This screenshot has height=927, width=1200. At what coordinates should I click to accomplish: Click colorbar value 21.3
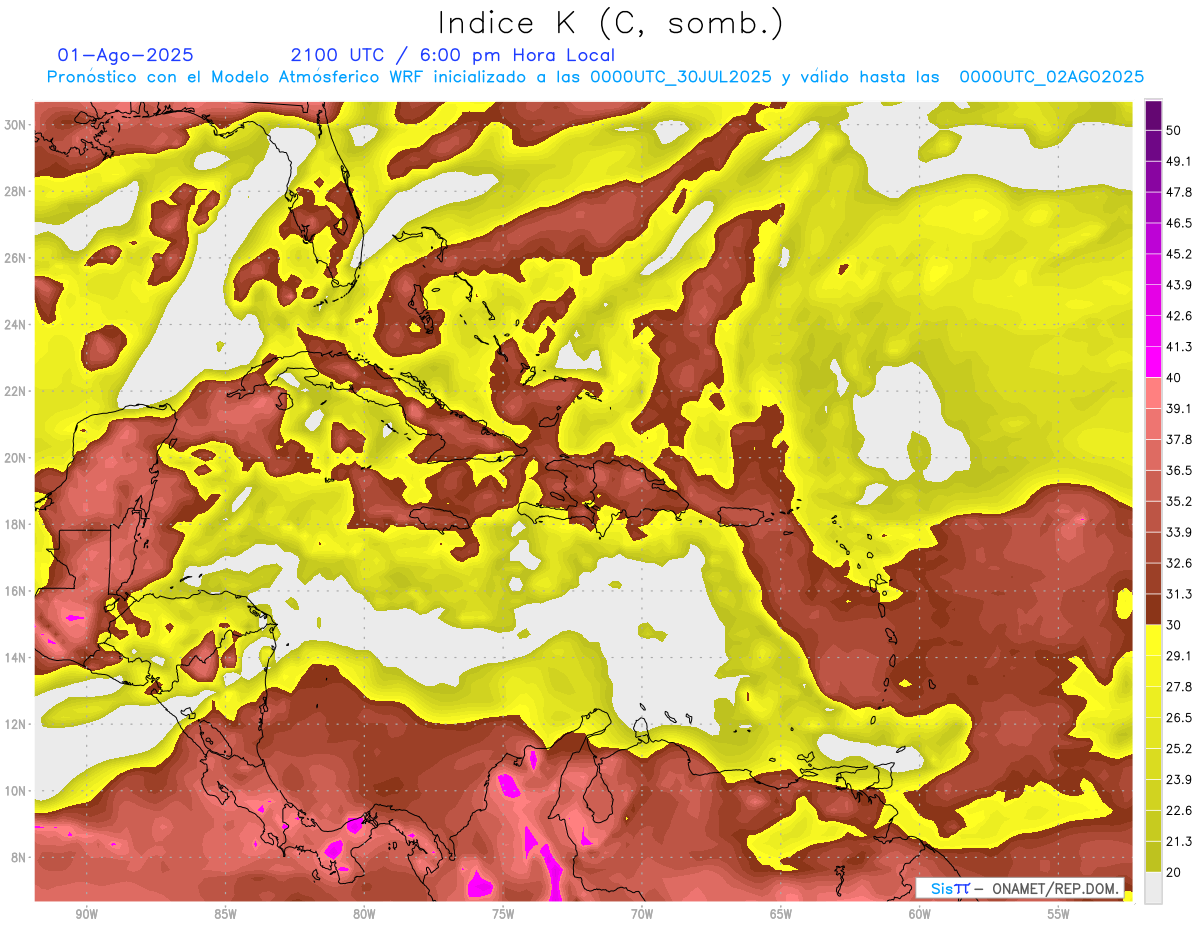[x=1179, y=841]
